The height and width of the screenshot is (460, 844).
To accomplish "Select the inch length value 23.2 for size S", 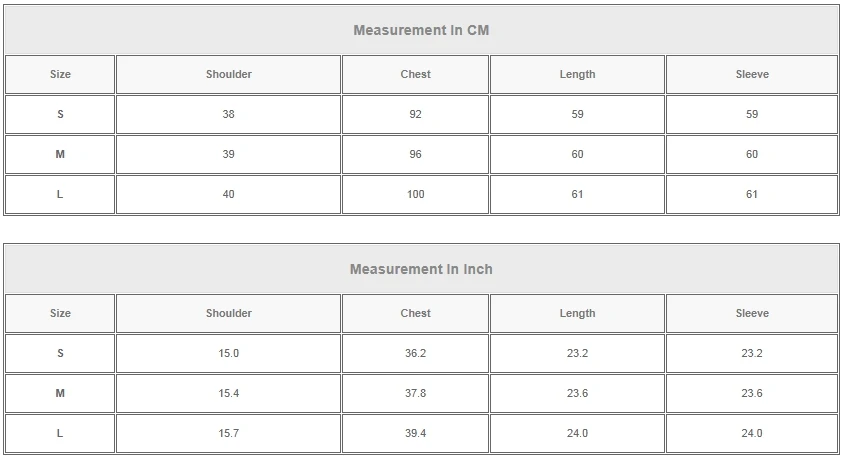I will tap(577, 353).
